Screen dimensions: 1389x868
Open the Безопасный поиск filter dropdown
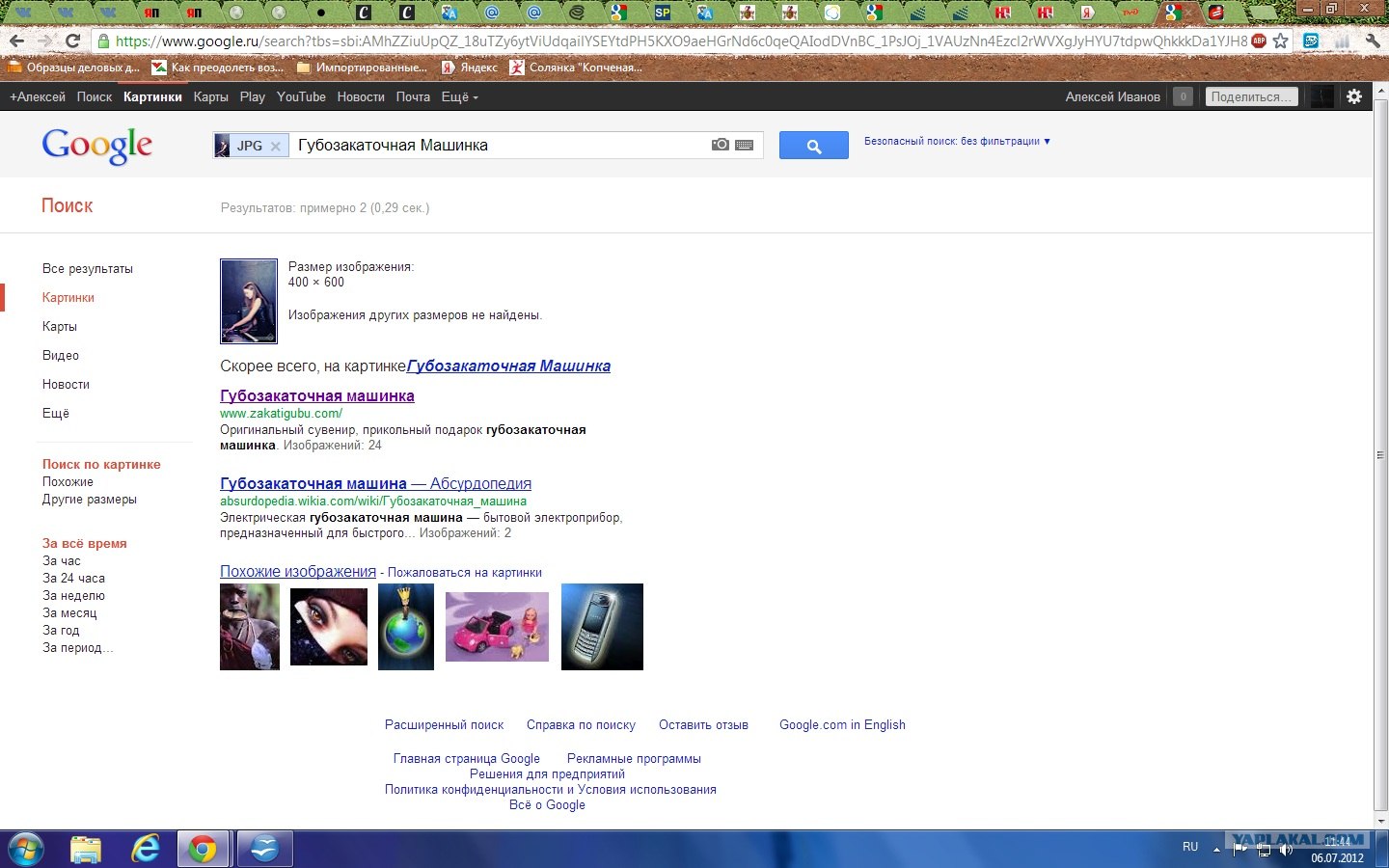click(957, 141)
